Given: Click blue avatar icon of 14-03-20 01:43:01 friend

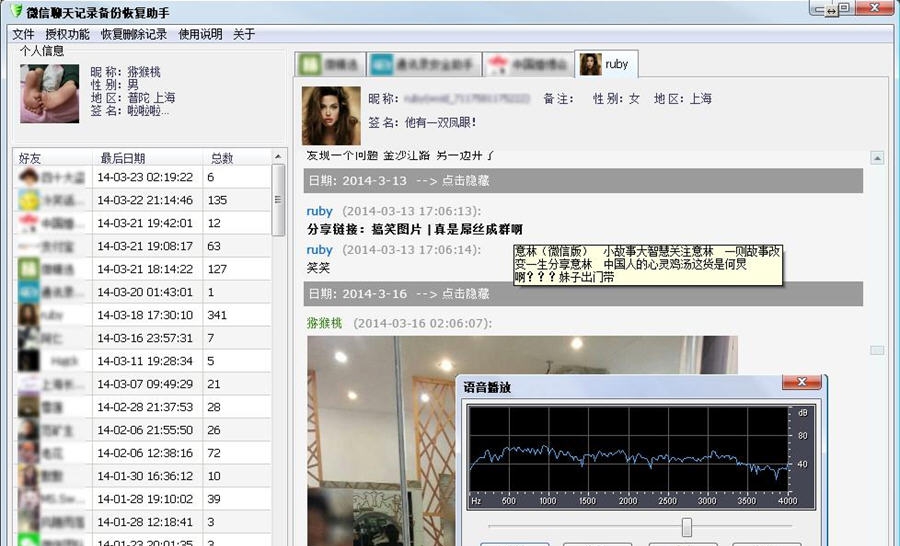Looking at the screenshot, I should tap(28, 292).
